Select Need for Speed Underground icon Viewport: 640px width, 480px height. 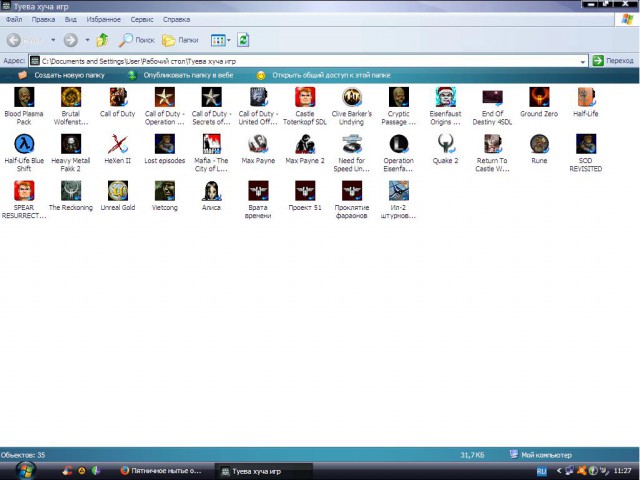[x=352, y=144]
